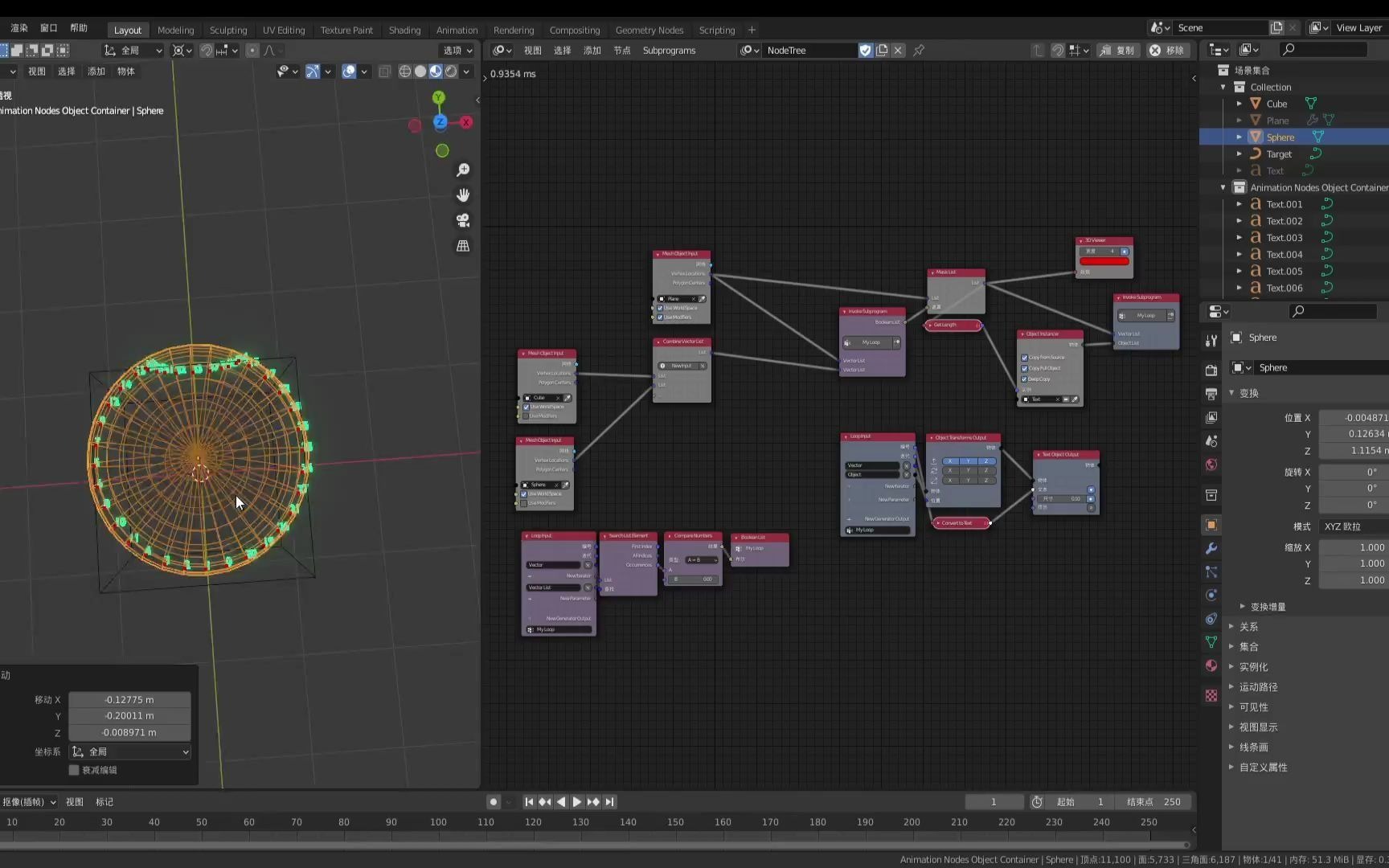
Task: Toggle viewport gizmos display
Action: 313,72
